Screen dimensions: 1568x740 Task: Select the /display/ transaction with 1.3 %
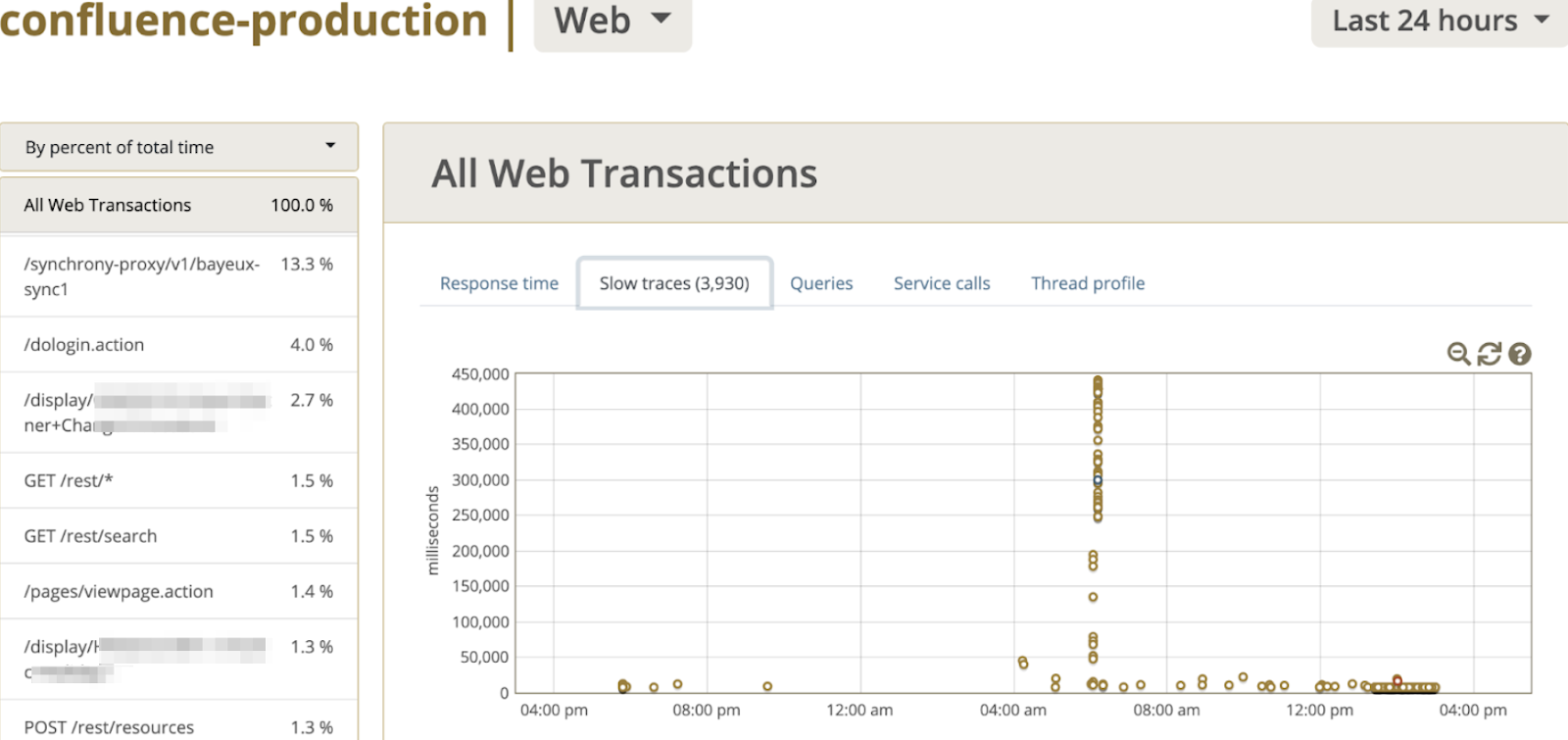point(179,659)
